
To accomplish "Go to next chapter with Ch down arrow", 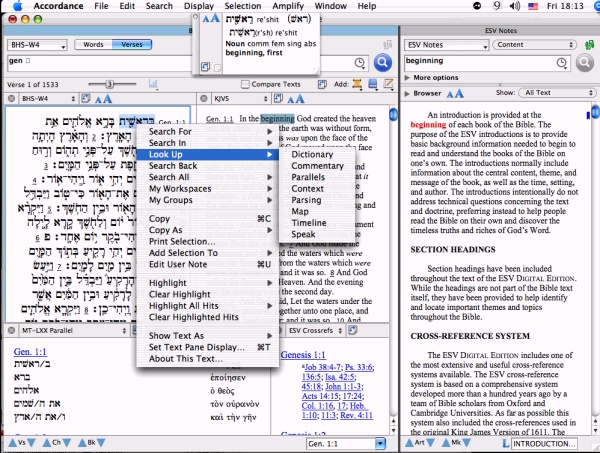I will coord(67,443).
